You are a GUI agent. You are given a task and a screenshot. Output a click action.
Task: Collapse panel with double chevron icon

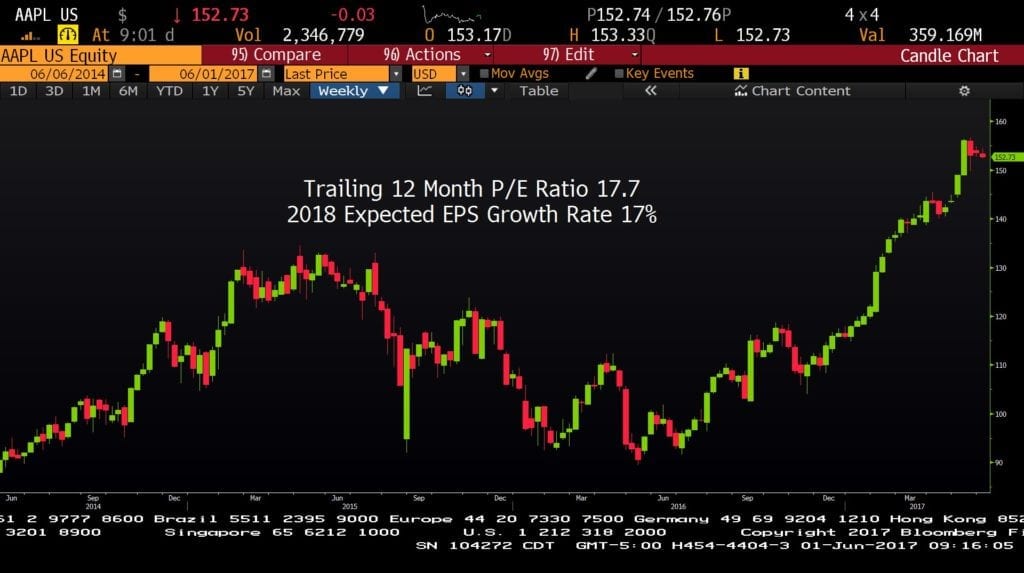coord(650,91)
